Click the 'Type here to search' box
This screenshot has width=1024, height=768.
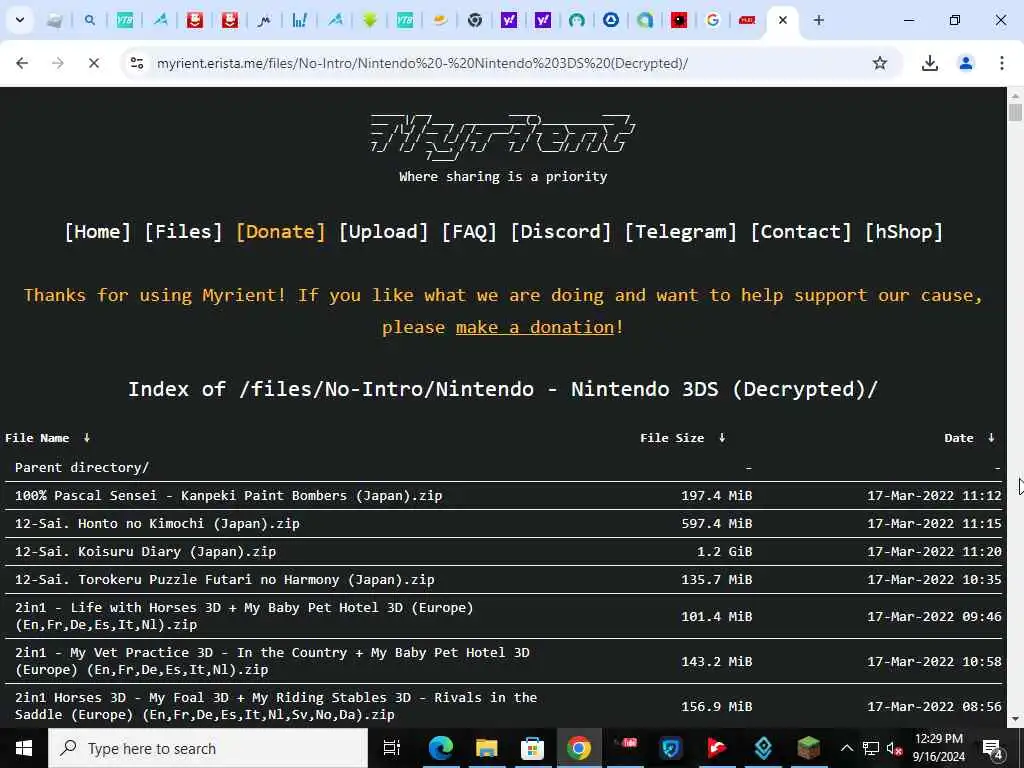pos(208,748)
